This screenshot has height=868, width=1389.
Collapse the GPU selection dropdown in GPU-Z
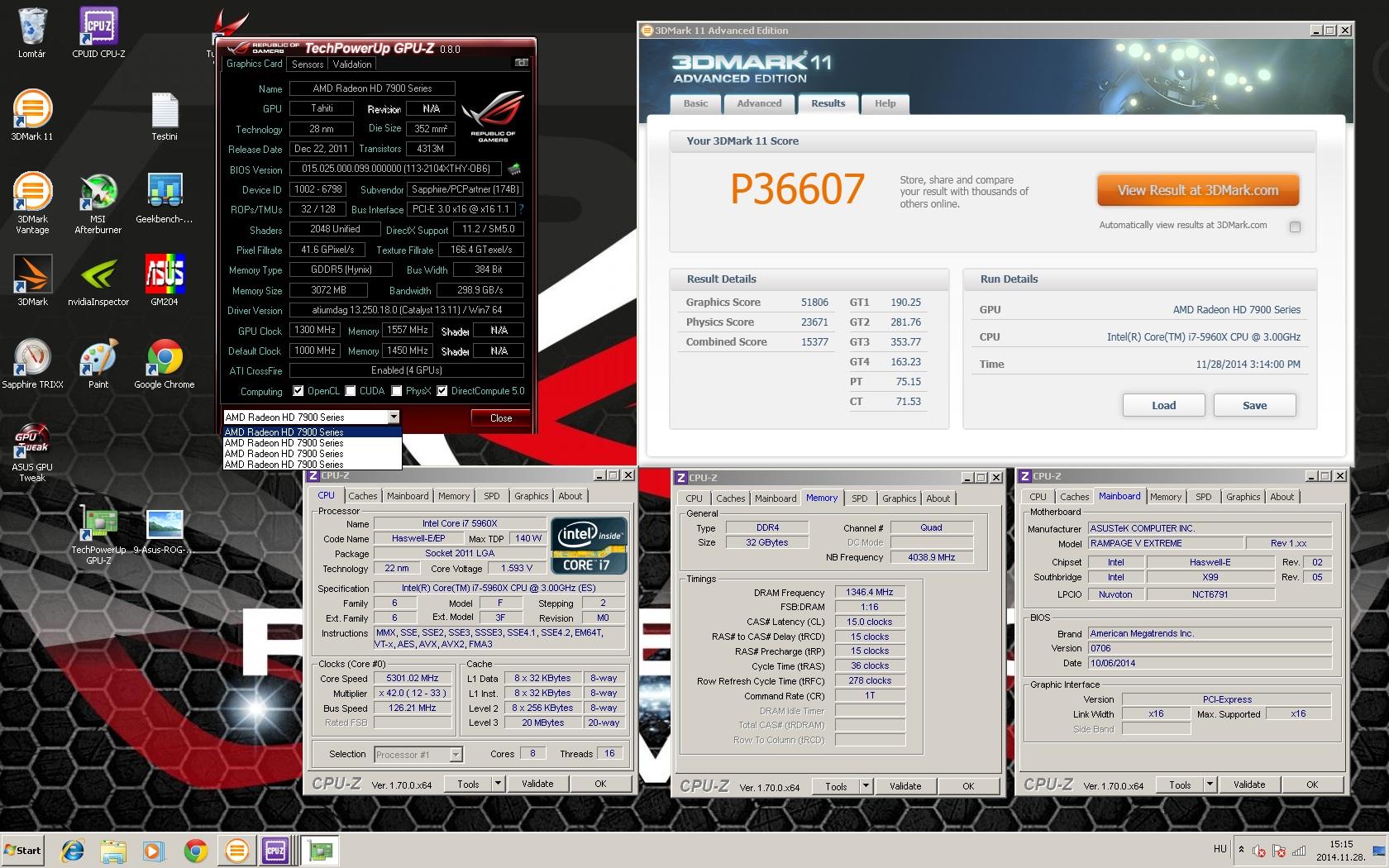pos(394,417)
